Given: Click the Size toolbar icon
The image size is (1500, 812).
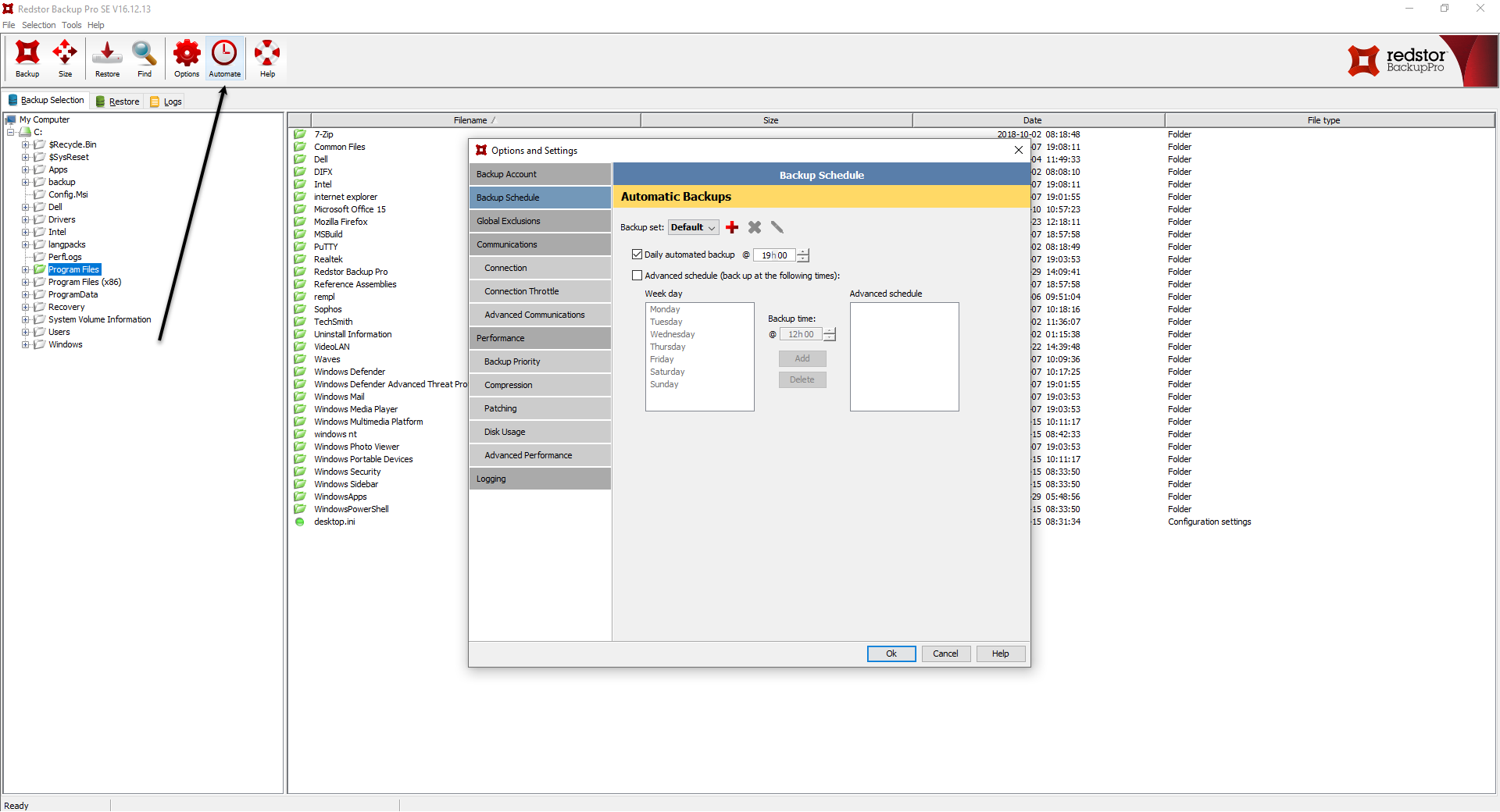Looking at the screenshot, I should click(x=65, y=59).
